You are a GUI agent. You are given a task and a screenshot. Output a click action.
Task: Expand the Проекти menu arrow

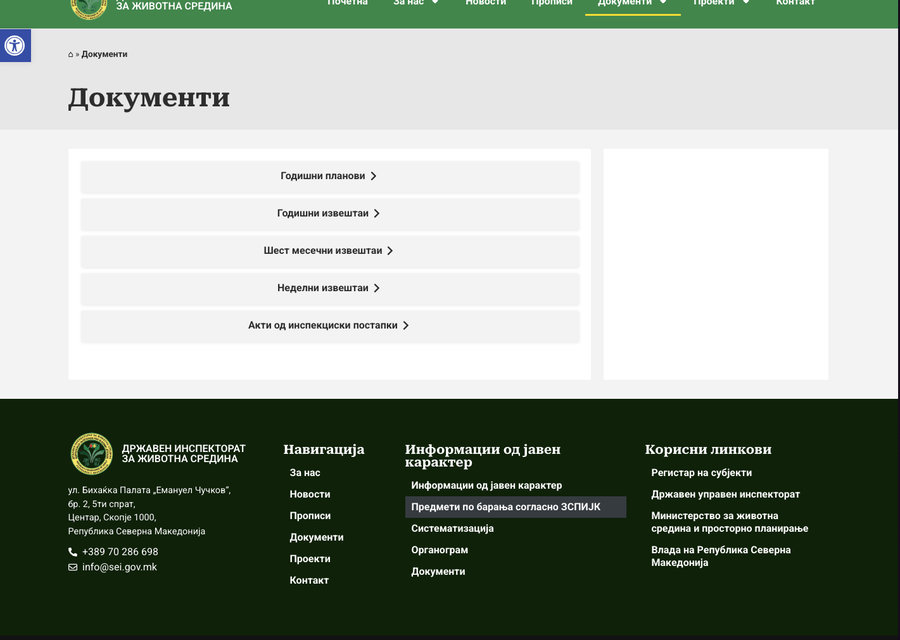pyautogui.click(x=746, y=2)
